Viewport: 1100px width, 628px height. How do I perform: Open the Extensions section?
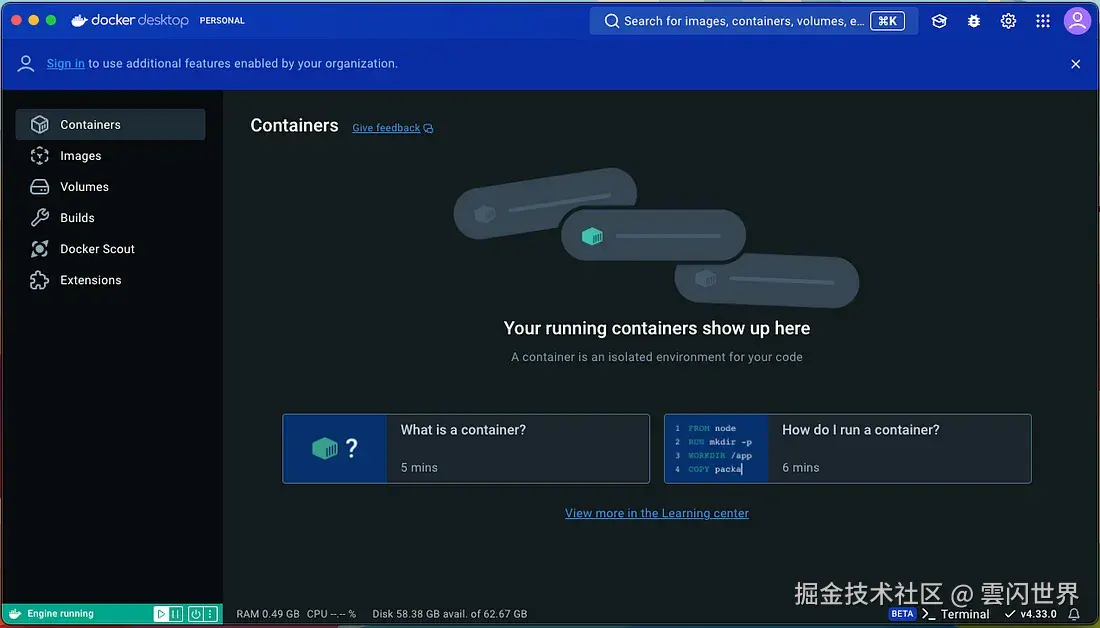pos(110,280)
